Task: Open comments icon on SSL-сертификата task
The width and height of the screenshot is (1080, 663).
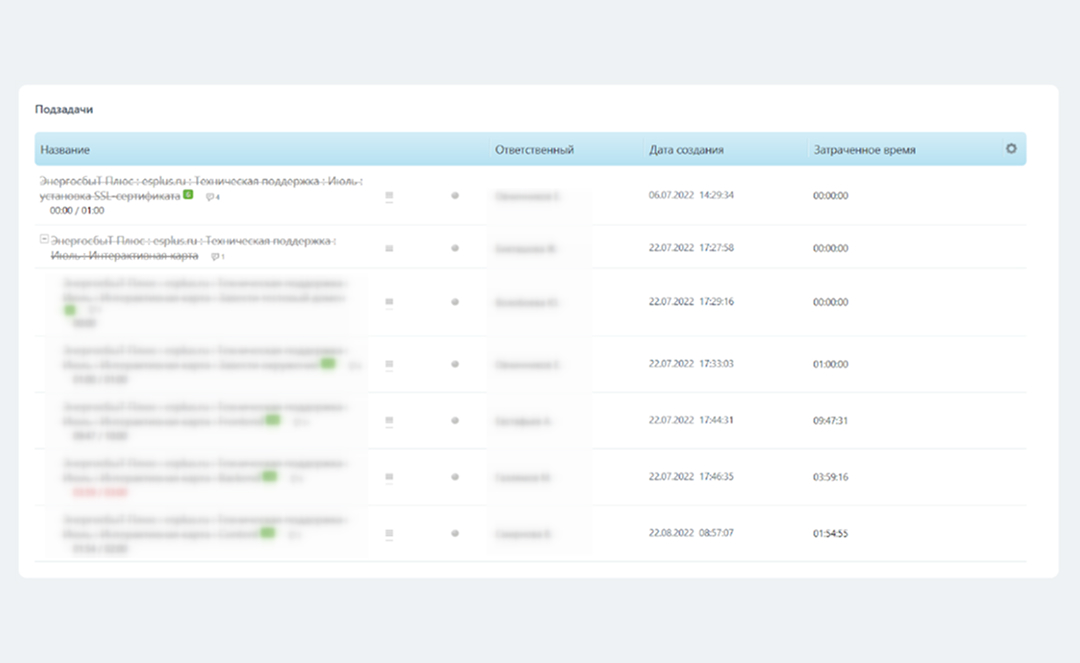Action: (213, 197)
